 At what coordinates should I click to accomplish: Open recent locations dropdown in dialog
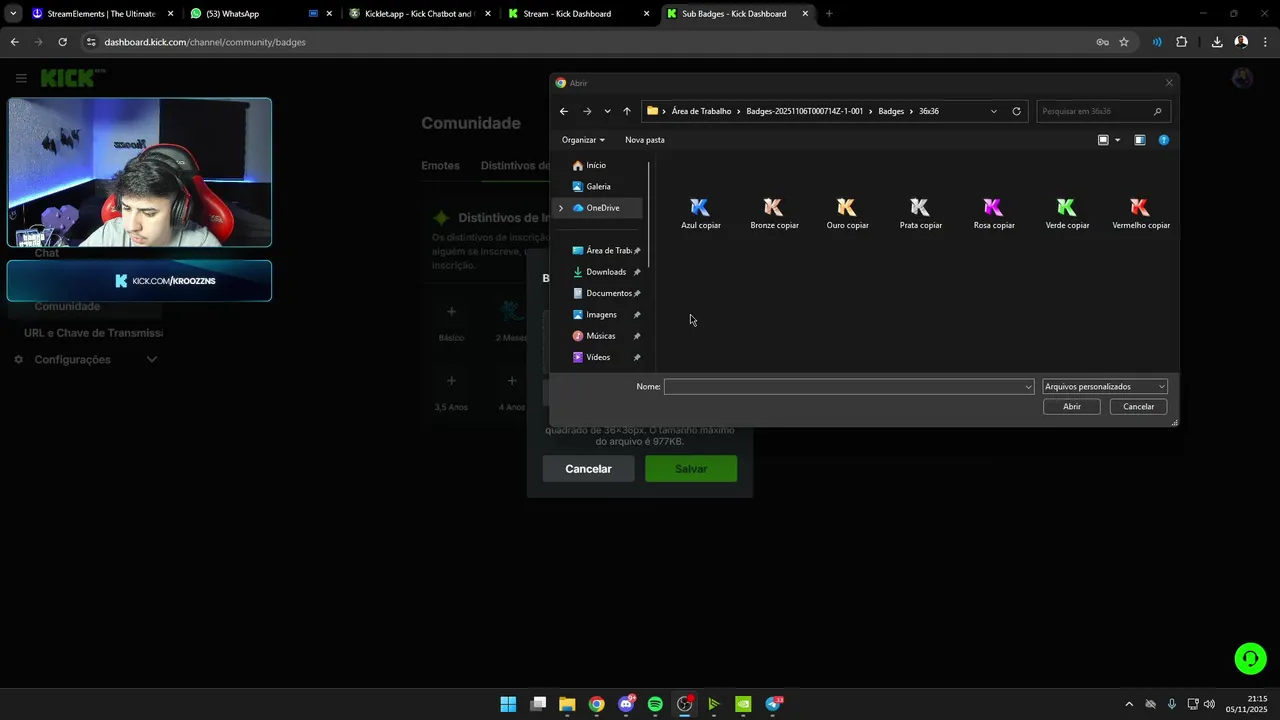click(607, 111)
